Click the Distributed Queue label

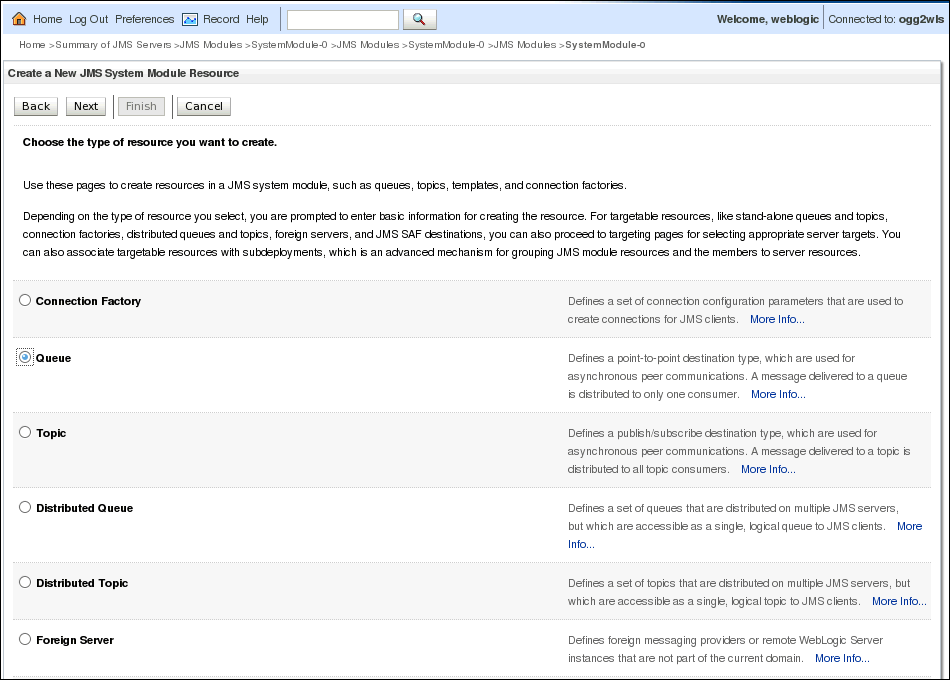click(x=85, y=508)
